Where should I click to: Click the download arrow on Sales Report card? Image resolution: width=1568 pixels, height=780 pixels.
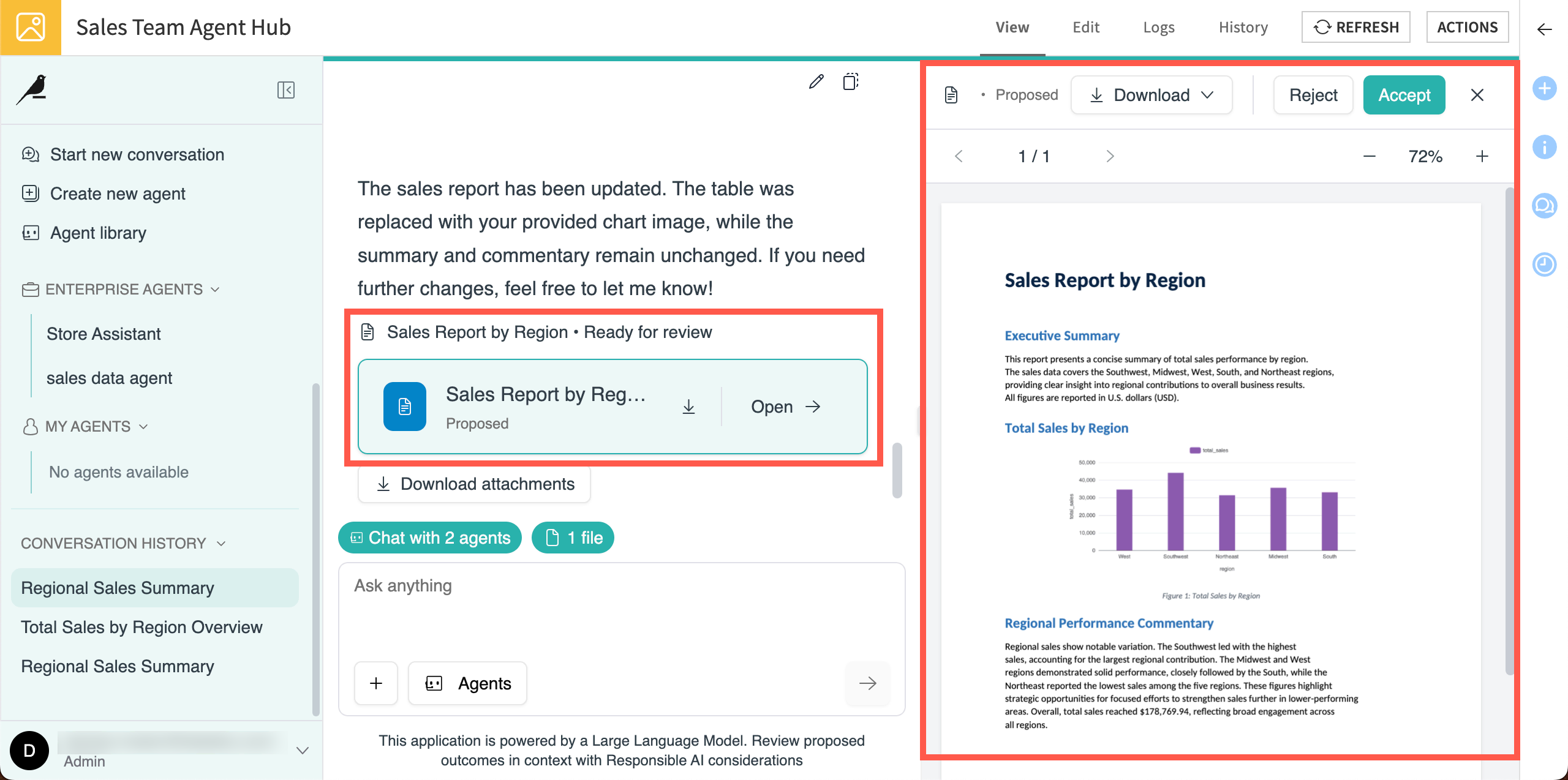[x=688, y=407]
